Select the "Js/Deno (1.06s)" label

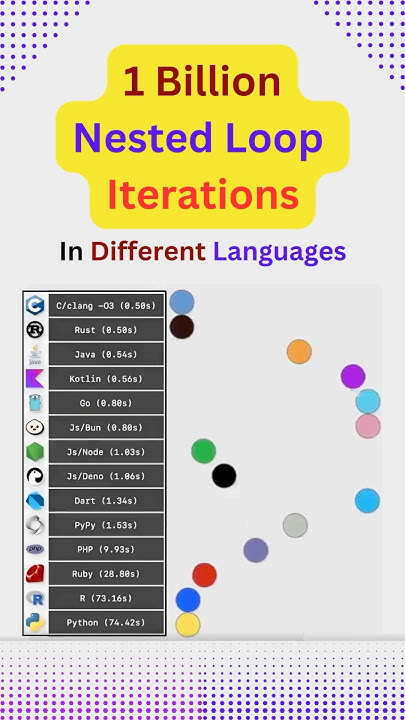(x=106, y=476)
